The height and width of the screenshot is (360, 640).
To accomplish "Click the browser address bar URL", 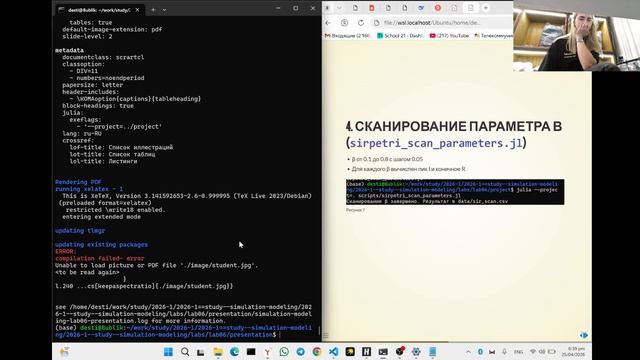I will pos(432,23).
